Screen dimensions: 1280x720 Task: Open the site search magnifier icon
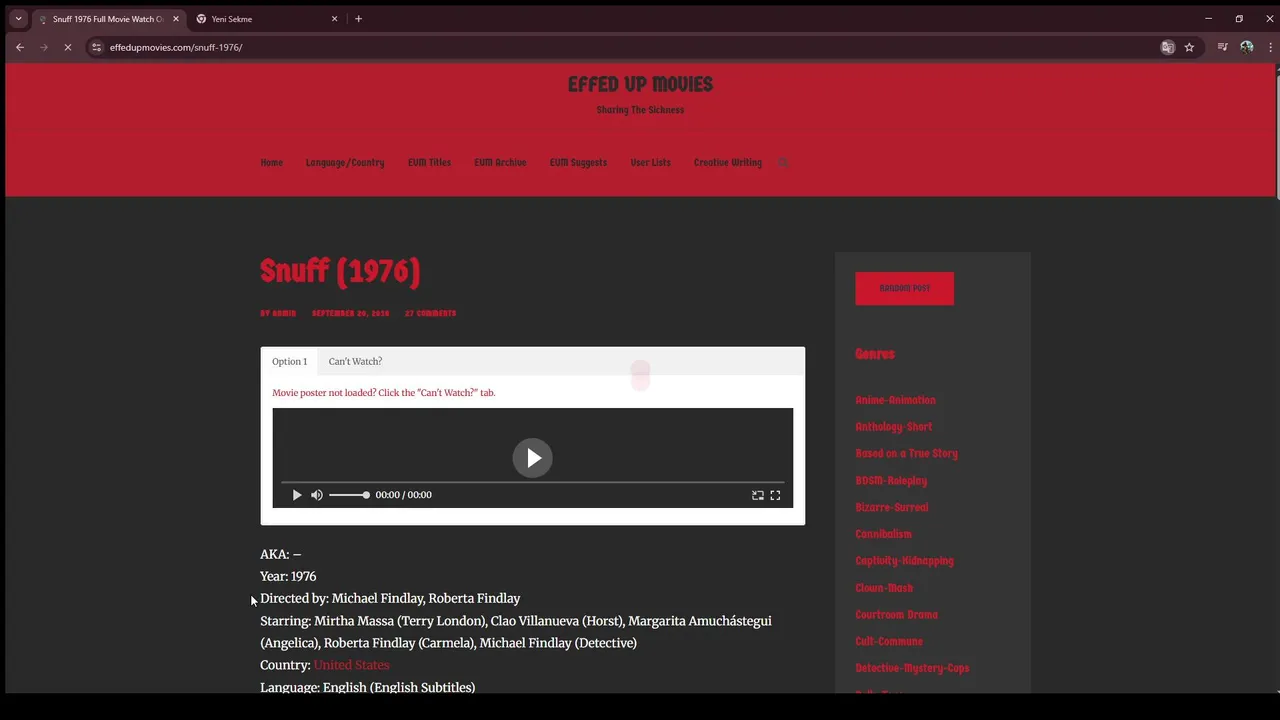tap(783, 163)
